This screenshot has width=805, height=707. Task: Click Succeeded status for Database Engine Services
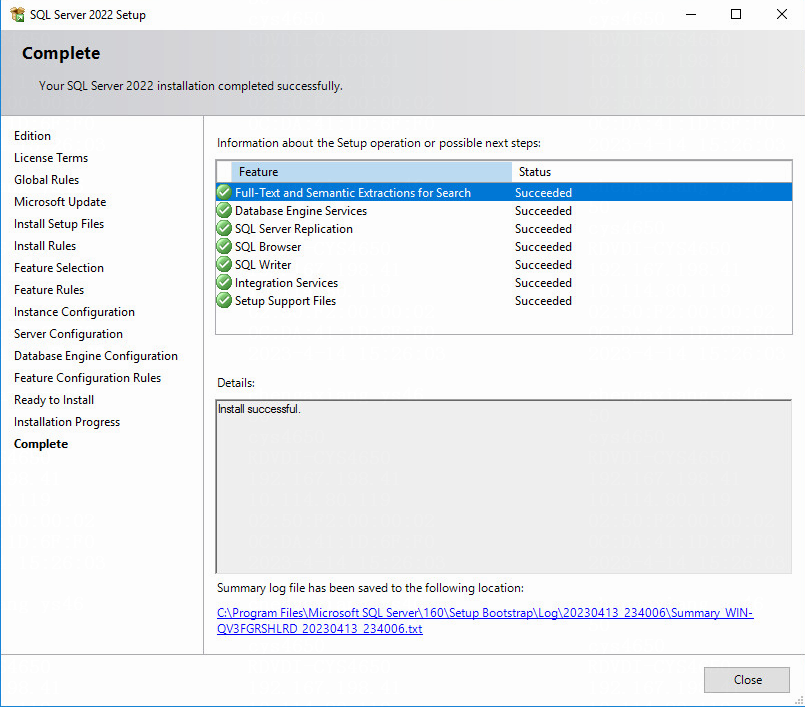tap(543, 211)
